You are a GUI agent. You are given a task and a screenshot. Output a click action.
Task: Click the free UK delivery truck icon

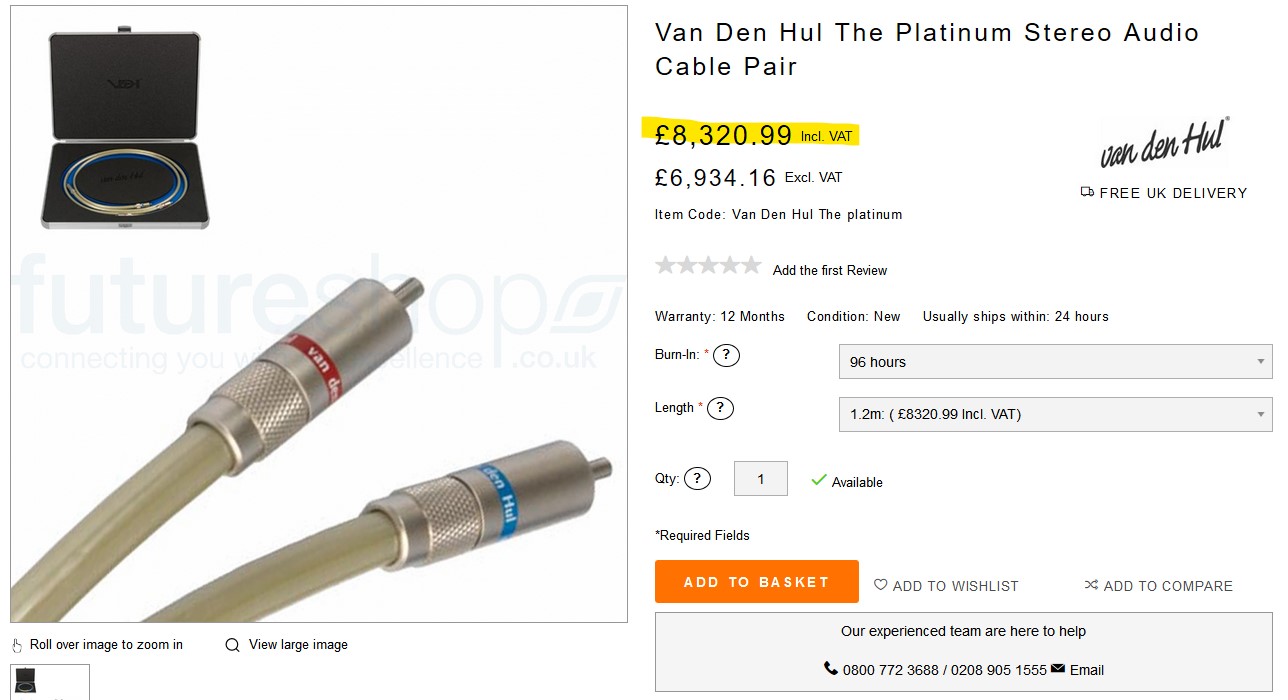coord(1087,192)
